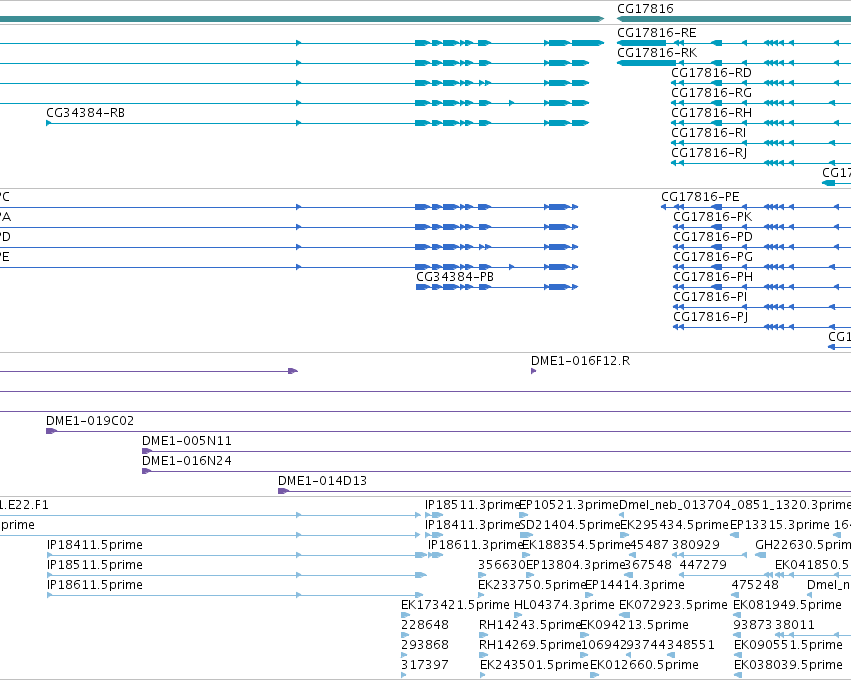Click the EK072923.5prime EST label

[x=673, y=605]
